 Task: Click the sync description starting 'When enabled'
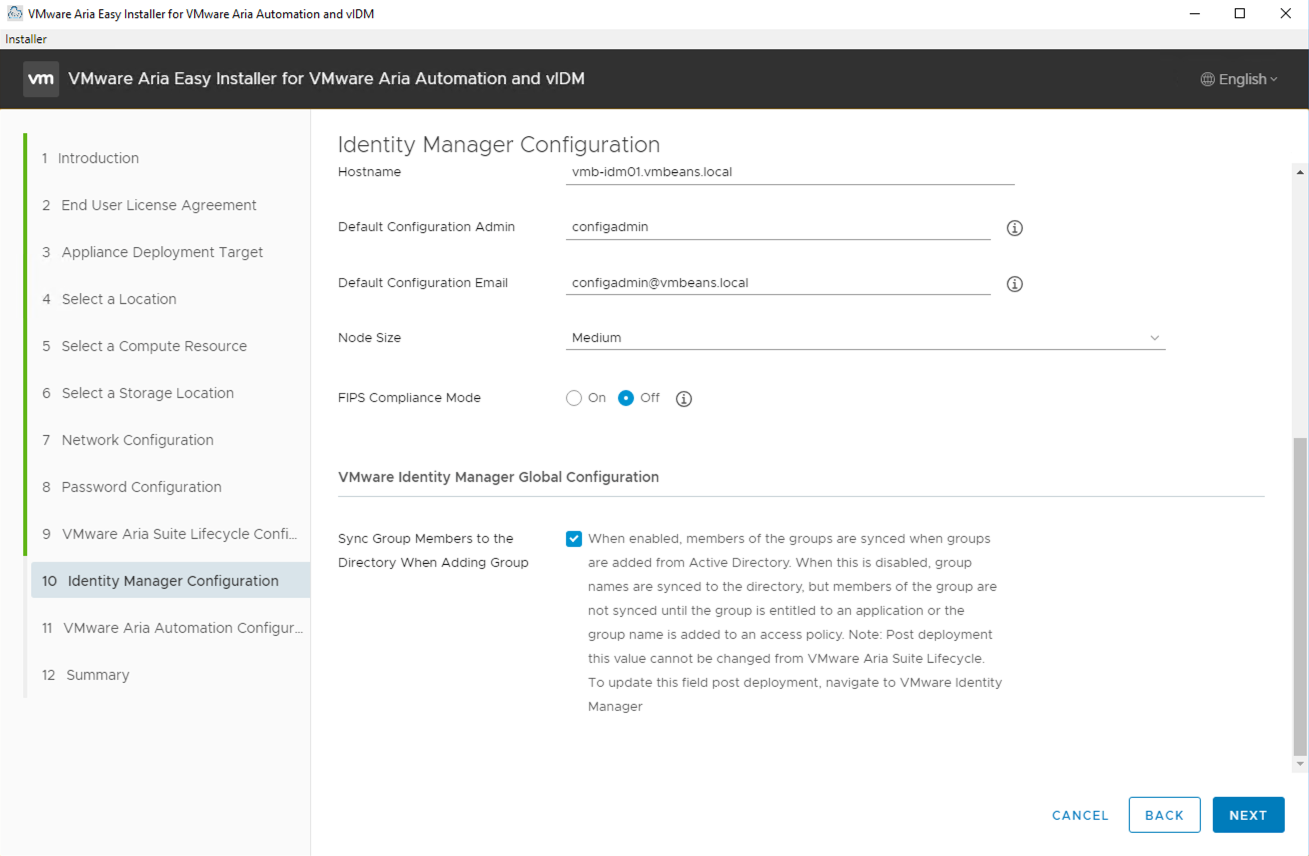point(795,622)
